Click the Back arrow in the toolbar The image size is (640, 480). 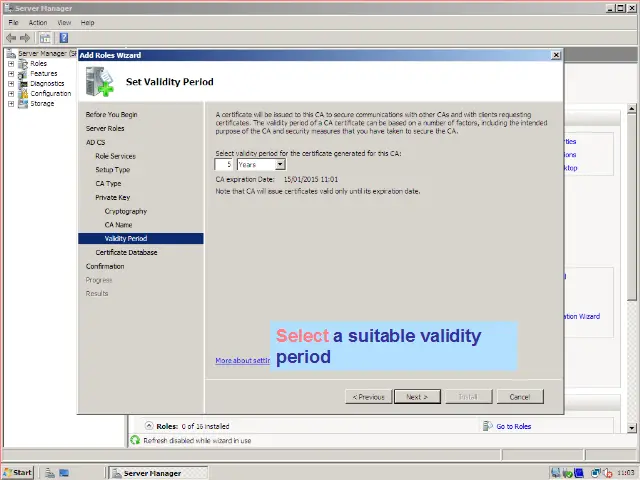tap(11, 38)
